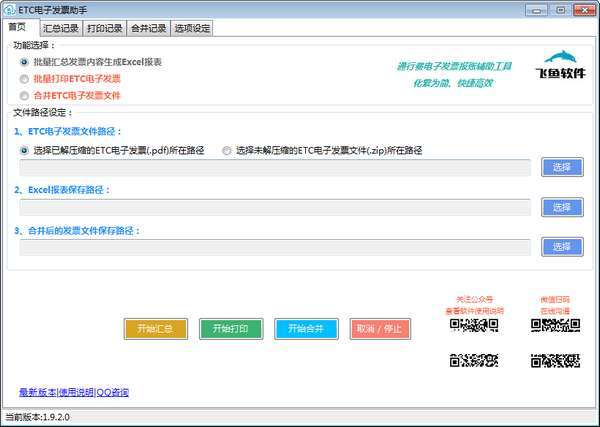
Task: Click the ETC电子发票助手 title bar app icon
Action: pyautogui.click(x=9, y=9)
